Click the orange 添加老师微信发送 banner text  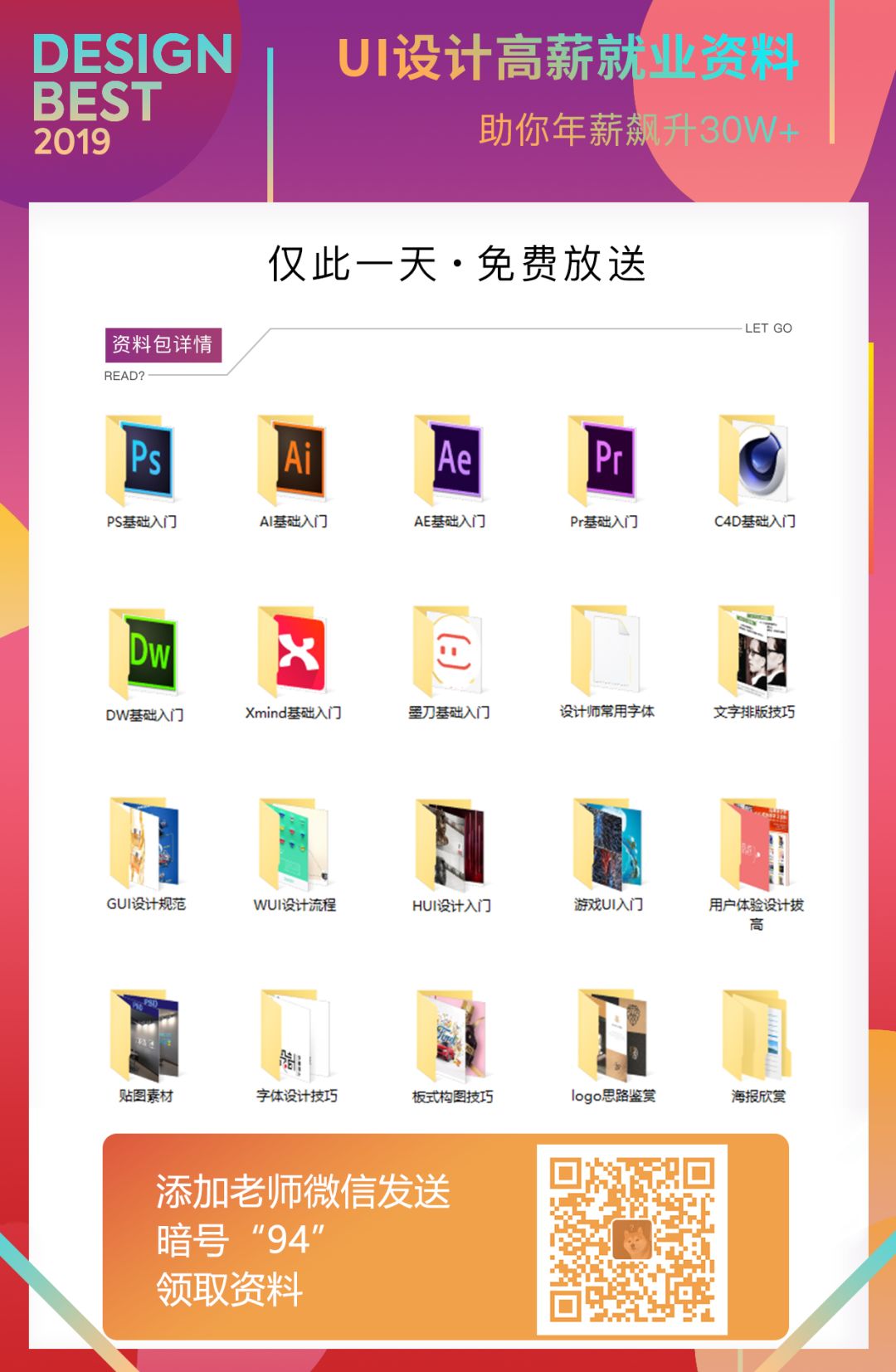pos(303,1192)
